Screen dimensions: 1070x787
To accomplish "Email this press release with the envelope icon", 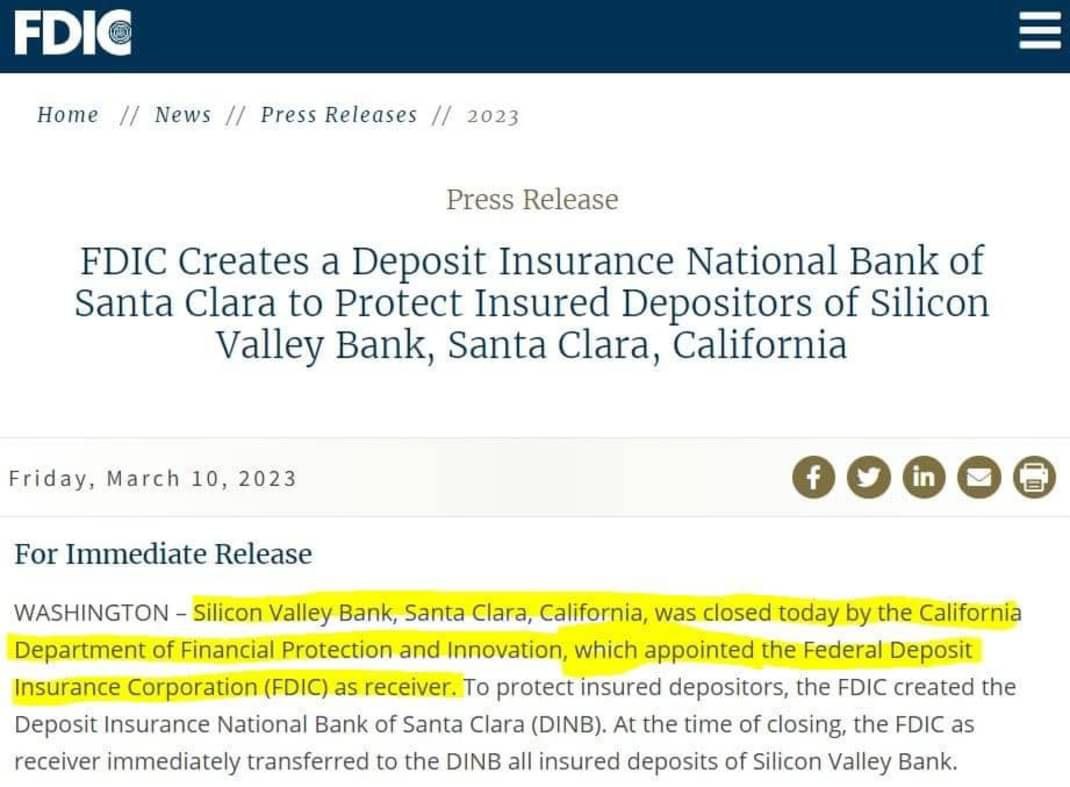I will click(x=978, y=478).
